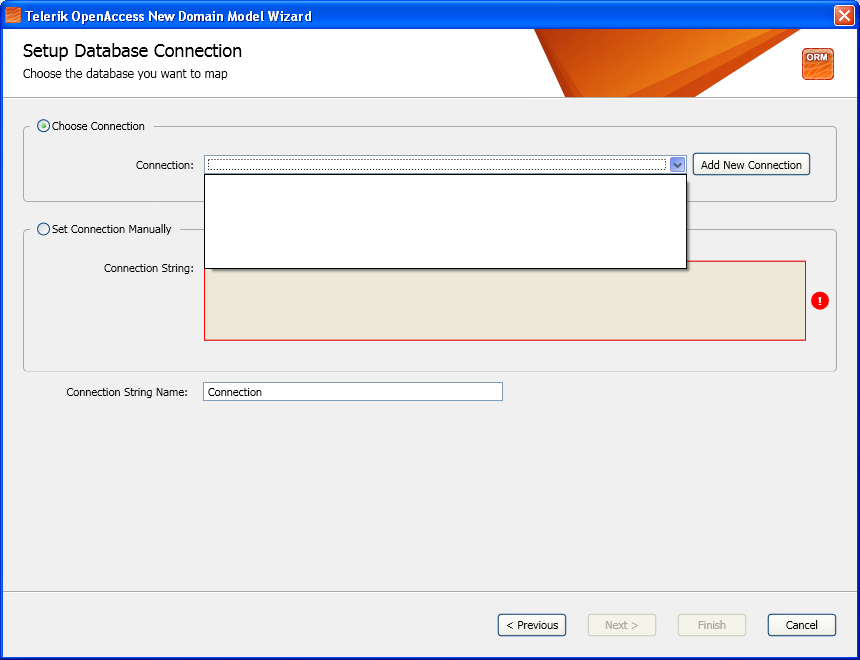Click the Finish button
Image resolution: width=860 pixels, height=660 pixels.
[712, 625]
